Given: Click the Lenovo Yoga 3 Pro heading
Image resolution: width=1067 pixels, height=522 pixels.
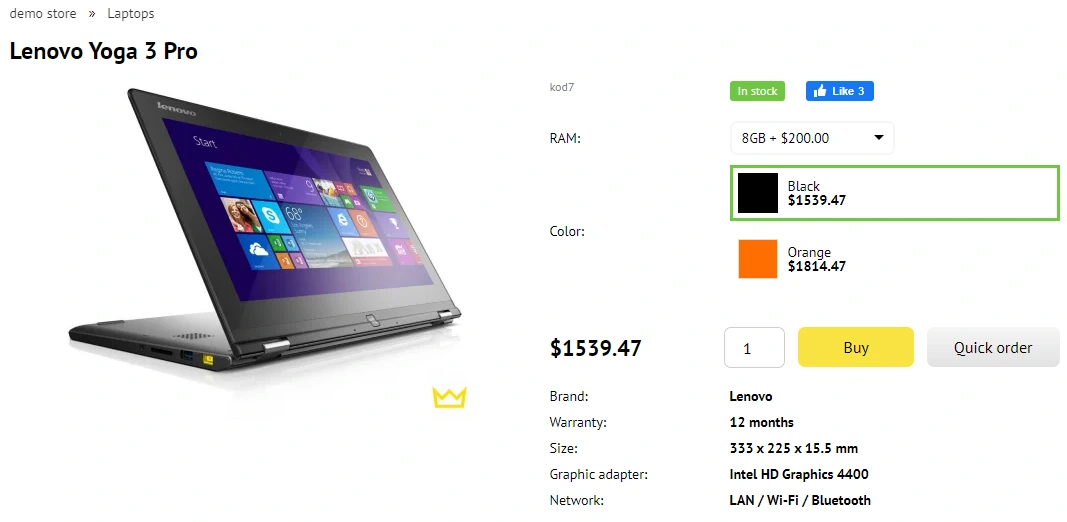Looking at the screenshot, I should click(103, 51).
